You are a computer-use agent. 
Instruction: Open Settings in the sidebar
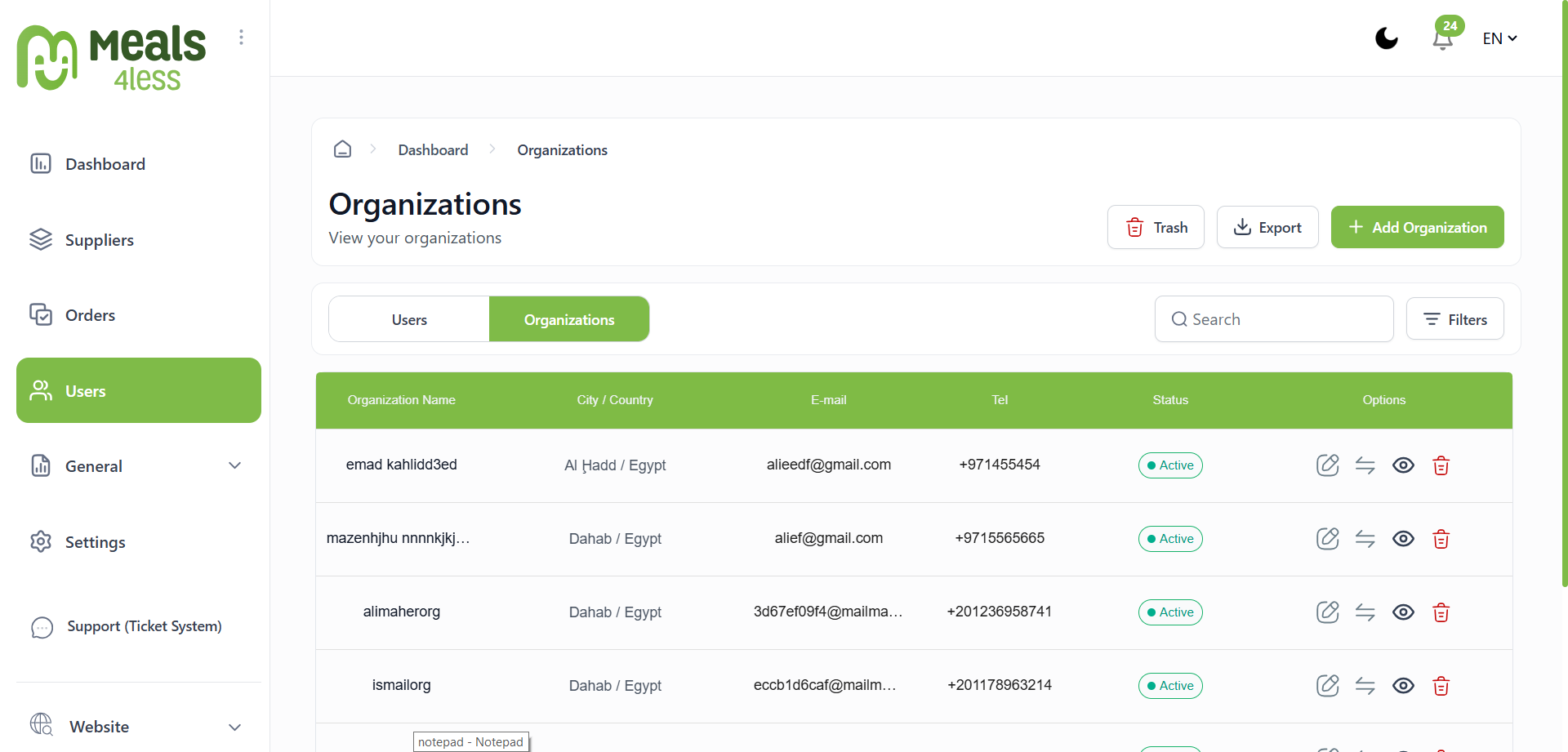(139, 542)
